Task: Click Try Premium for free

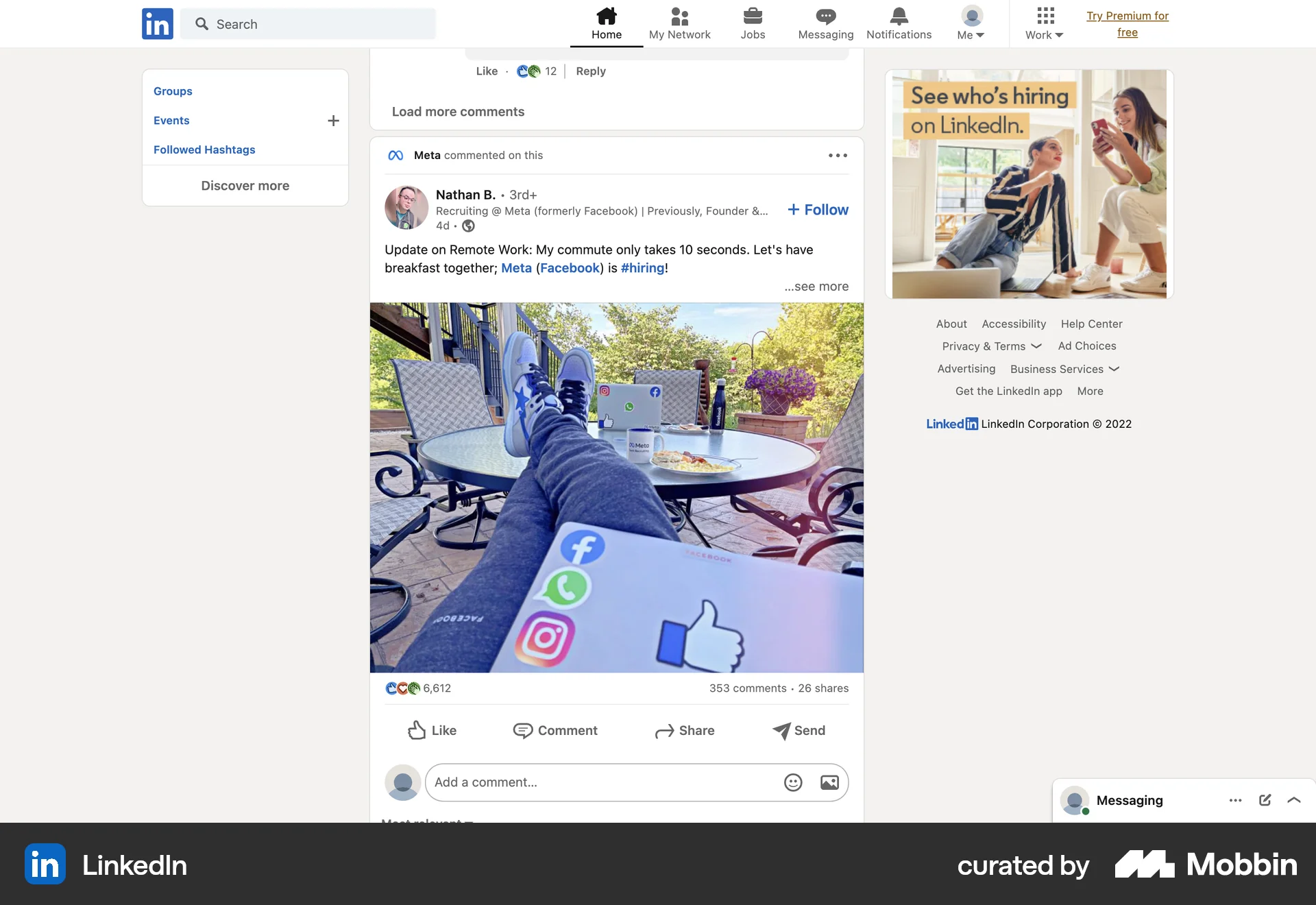Action: tap(1128, 24)
